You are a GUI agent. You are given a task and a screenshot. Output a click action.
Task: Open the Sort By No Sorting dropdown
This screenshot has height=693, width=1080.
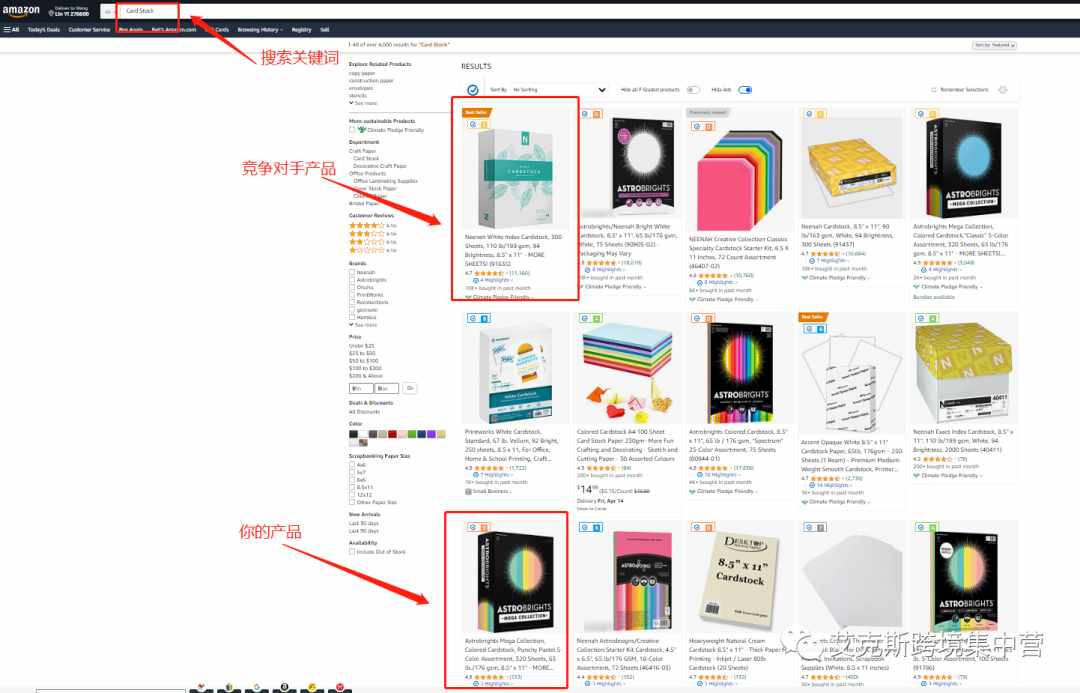pos(559,90)
